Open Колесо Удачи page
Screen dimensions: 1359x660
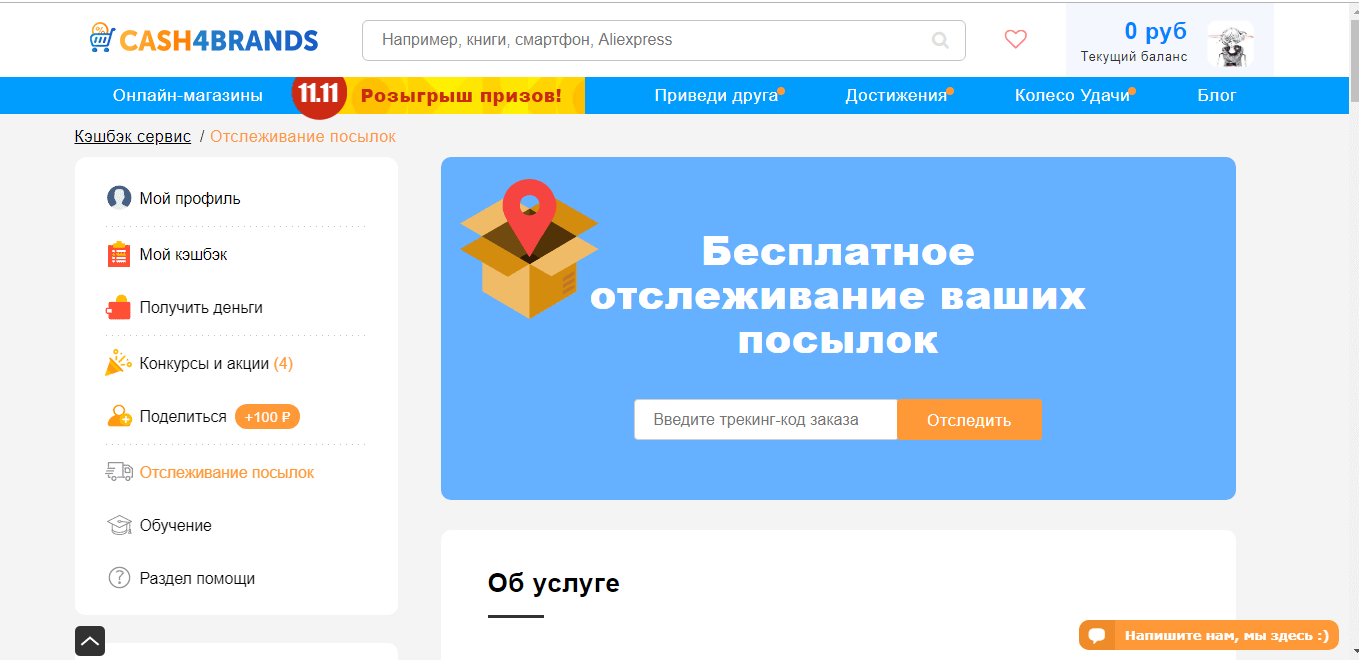pyautogui.click(x=1071, y=96)
